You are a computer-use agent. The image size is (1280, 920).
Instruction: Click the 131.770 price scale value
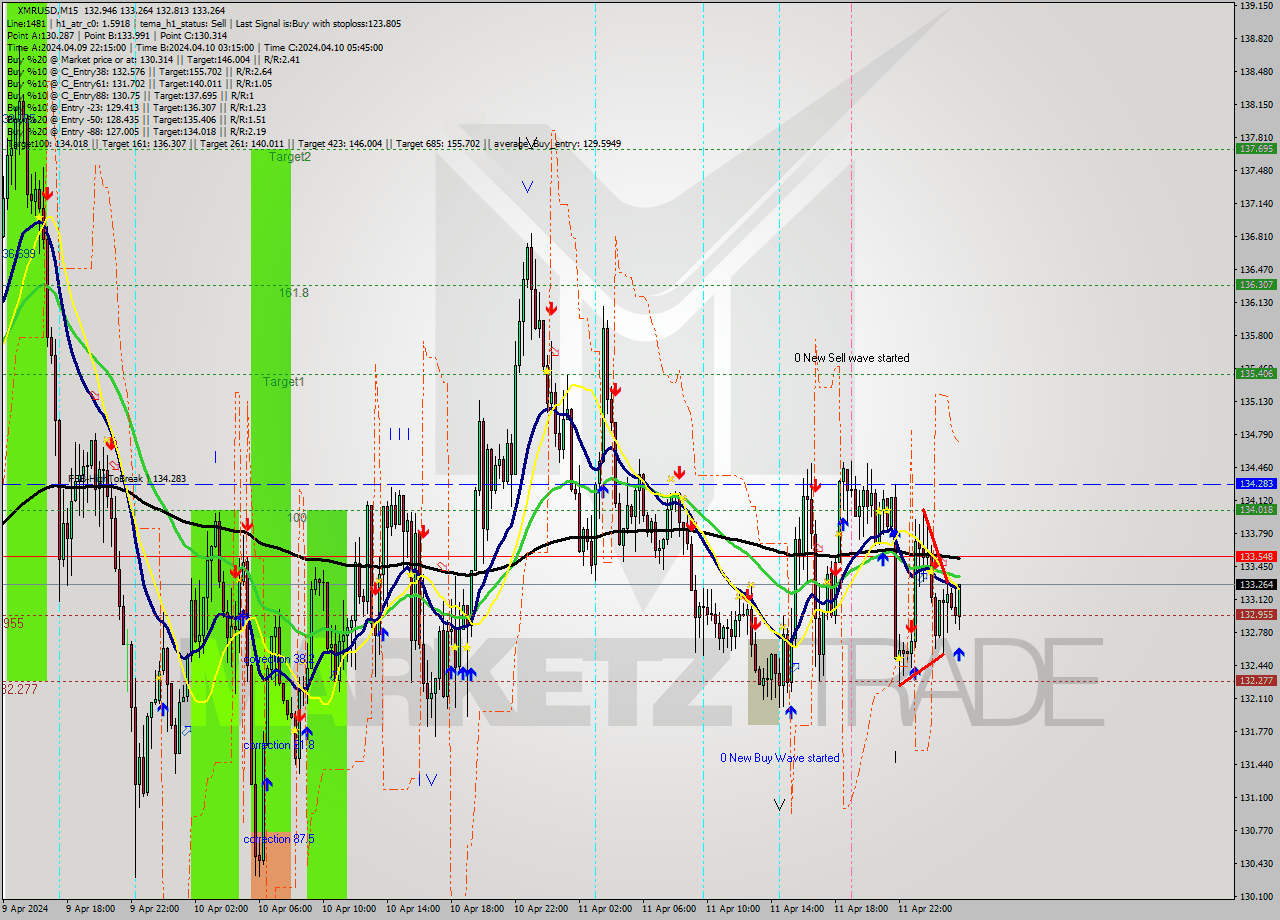(x=1256, y=731)
